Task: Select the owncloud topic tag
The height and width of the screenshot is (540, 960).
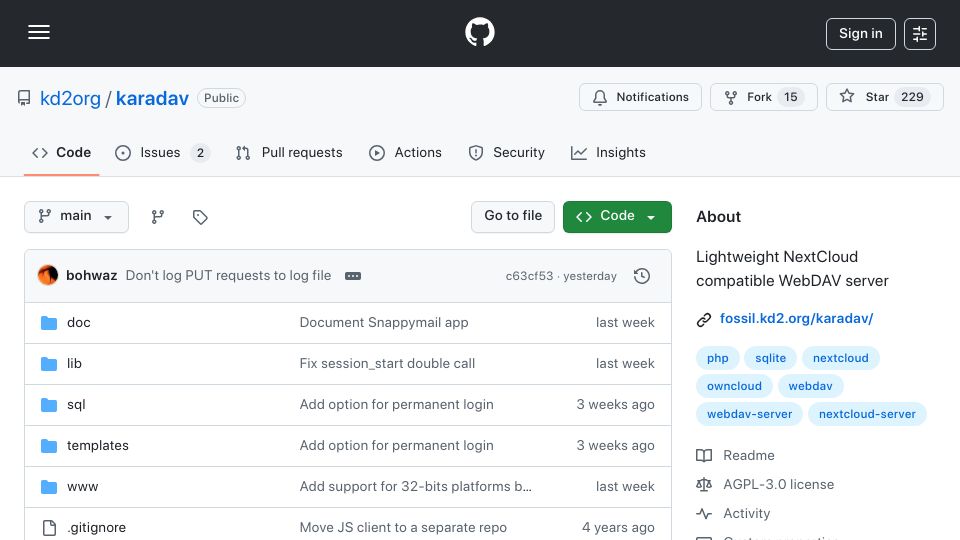Action: click(x=734, y=386)
